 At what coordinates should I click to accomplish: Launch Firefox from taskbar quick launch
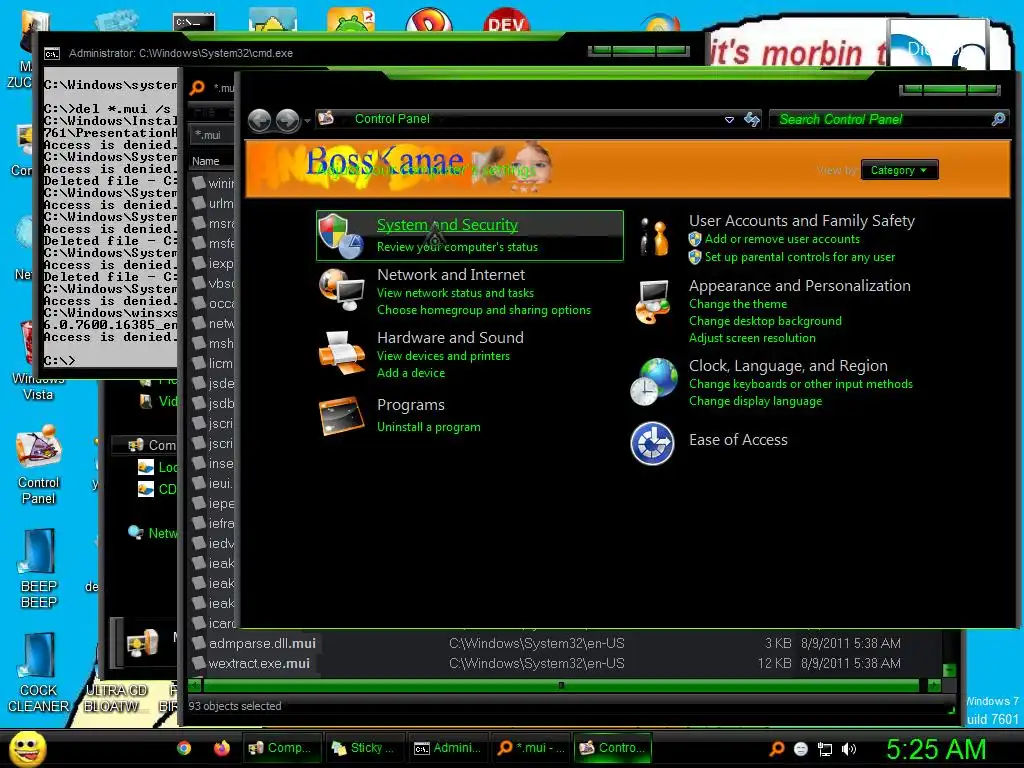(221, 748)
